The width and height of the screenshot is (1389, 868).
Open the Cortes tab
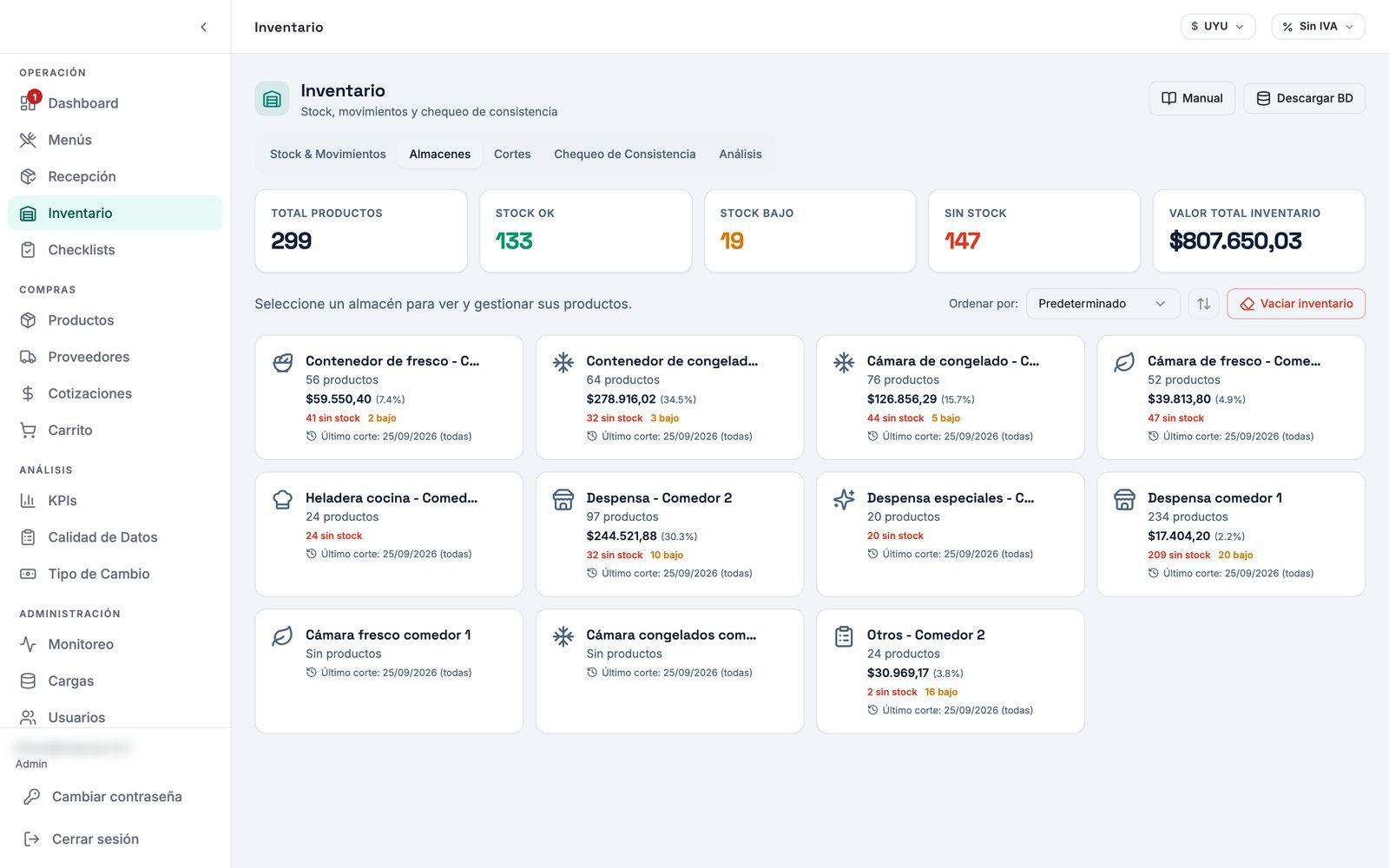512,154
